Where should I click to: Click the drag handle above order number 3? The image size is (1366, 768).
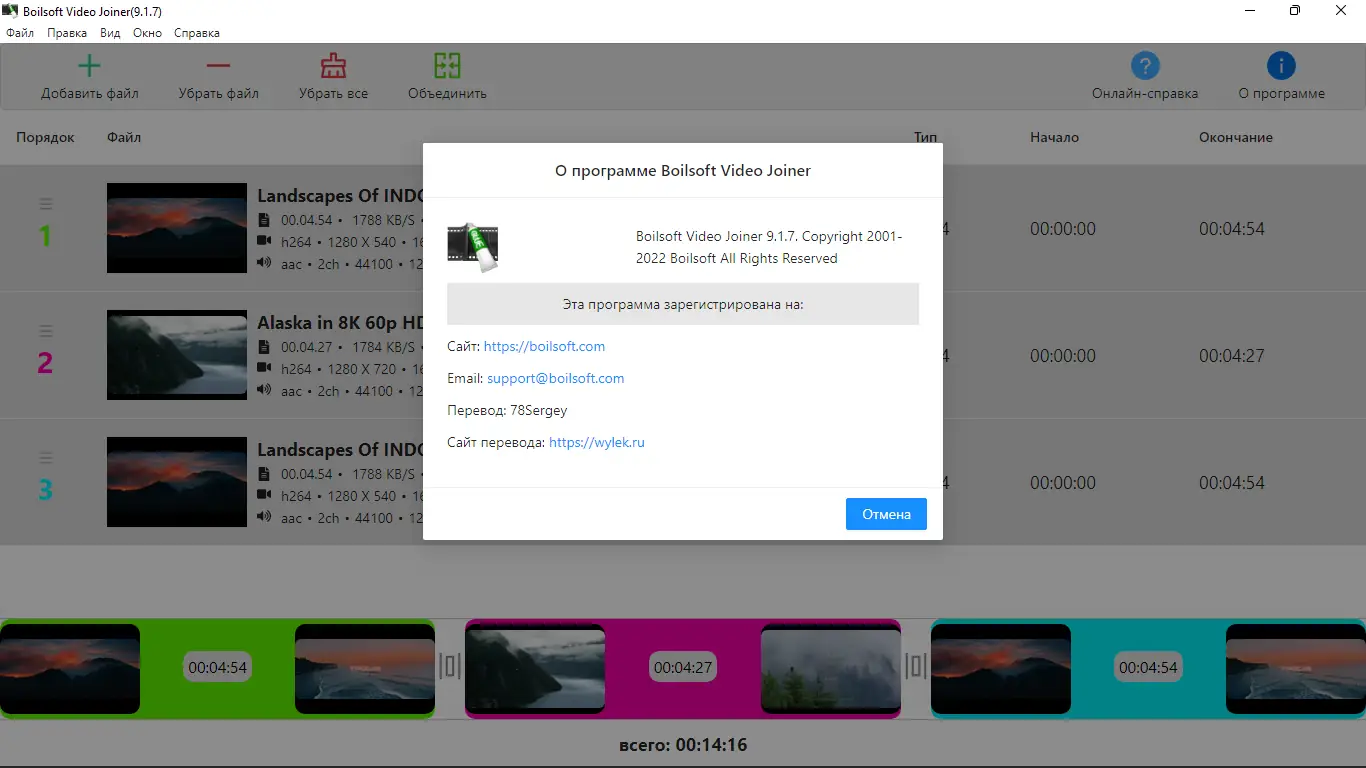(45, 458)
